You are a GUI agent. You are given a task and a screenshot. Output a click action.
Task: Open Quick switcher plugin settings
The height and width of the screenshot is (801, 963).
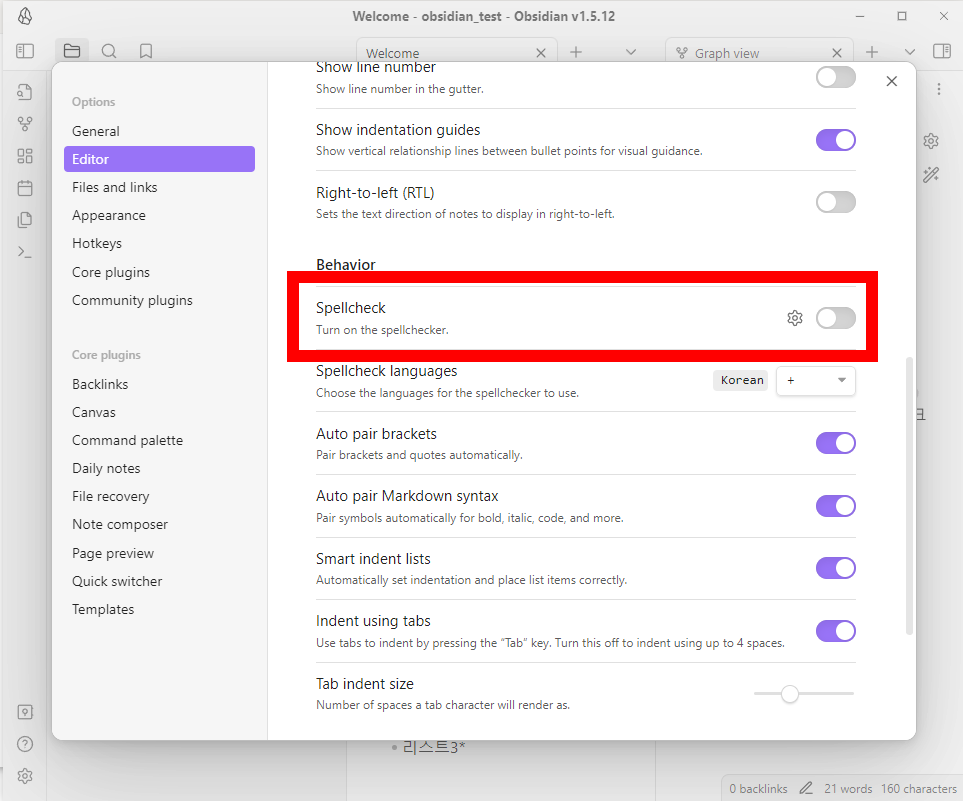159,581
